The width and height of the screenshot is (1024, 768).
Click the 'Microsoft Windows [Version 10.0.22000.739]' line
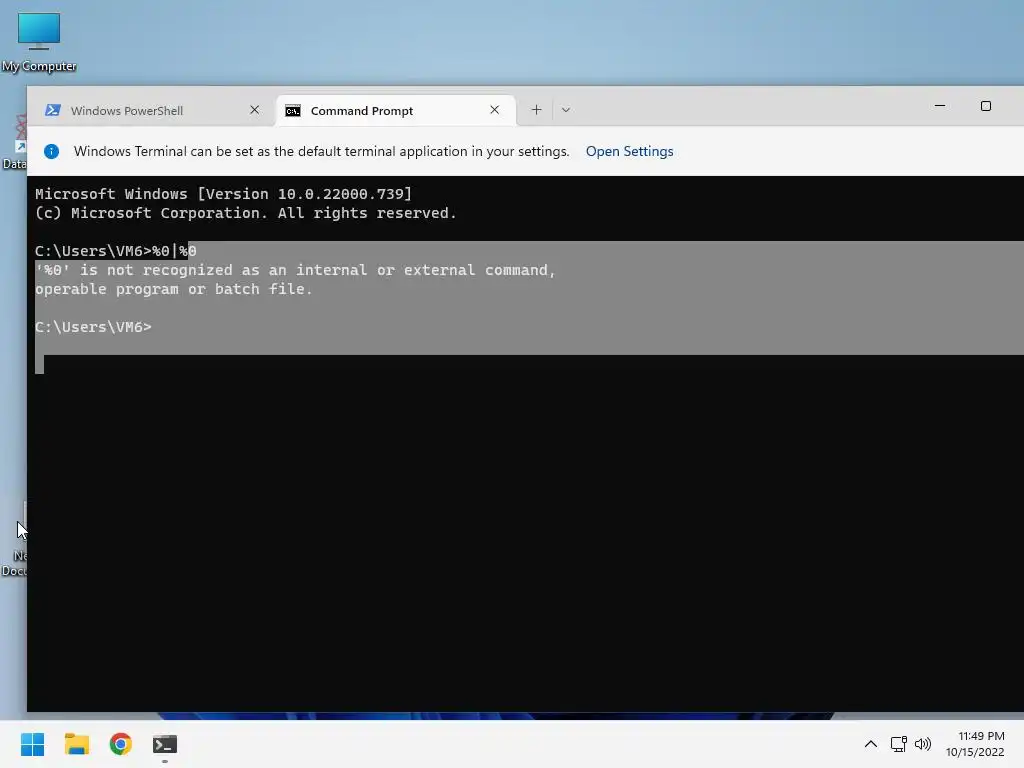(223, 194)
